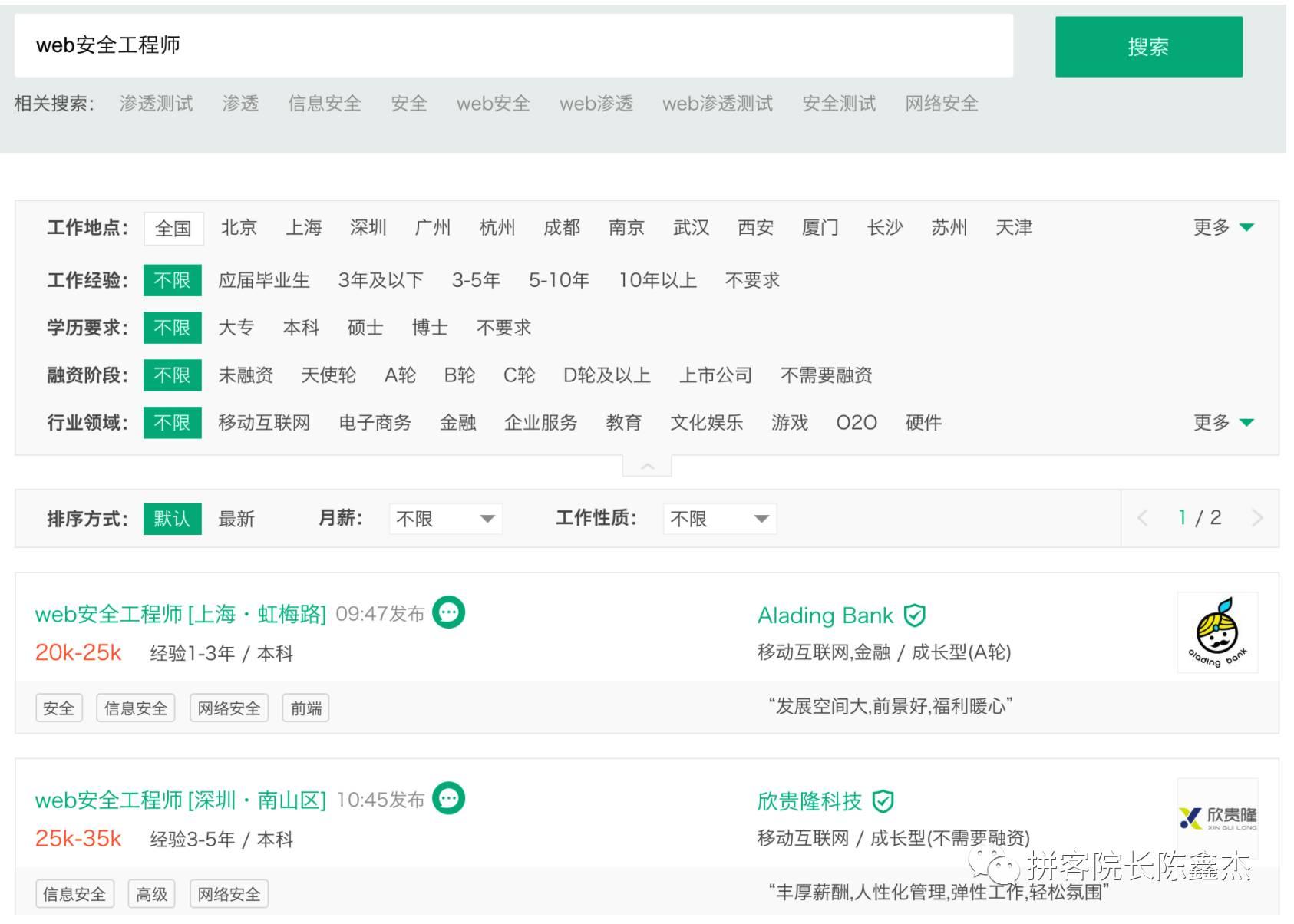Image resolution: width=1294 pixels, height=924 pixels.
Task: Sort results by 最新
Action: click(x=236, y=519)
